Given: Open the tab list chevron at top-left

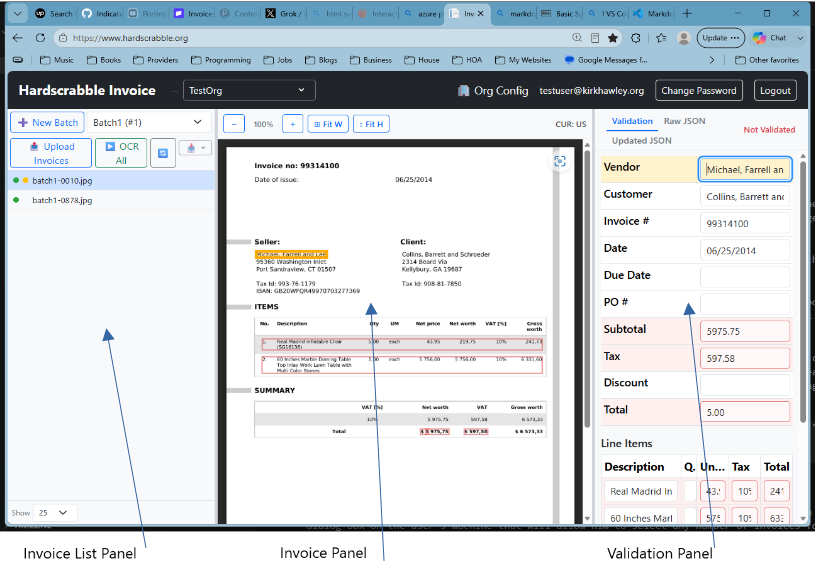Looking at the screenshot, I should click(18, 14).
